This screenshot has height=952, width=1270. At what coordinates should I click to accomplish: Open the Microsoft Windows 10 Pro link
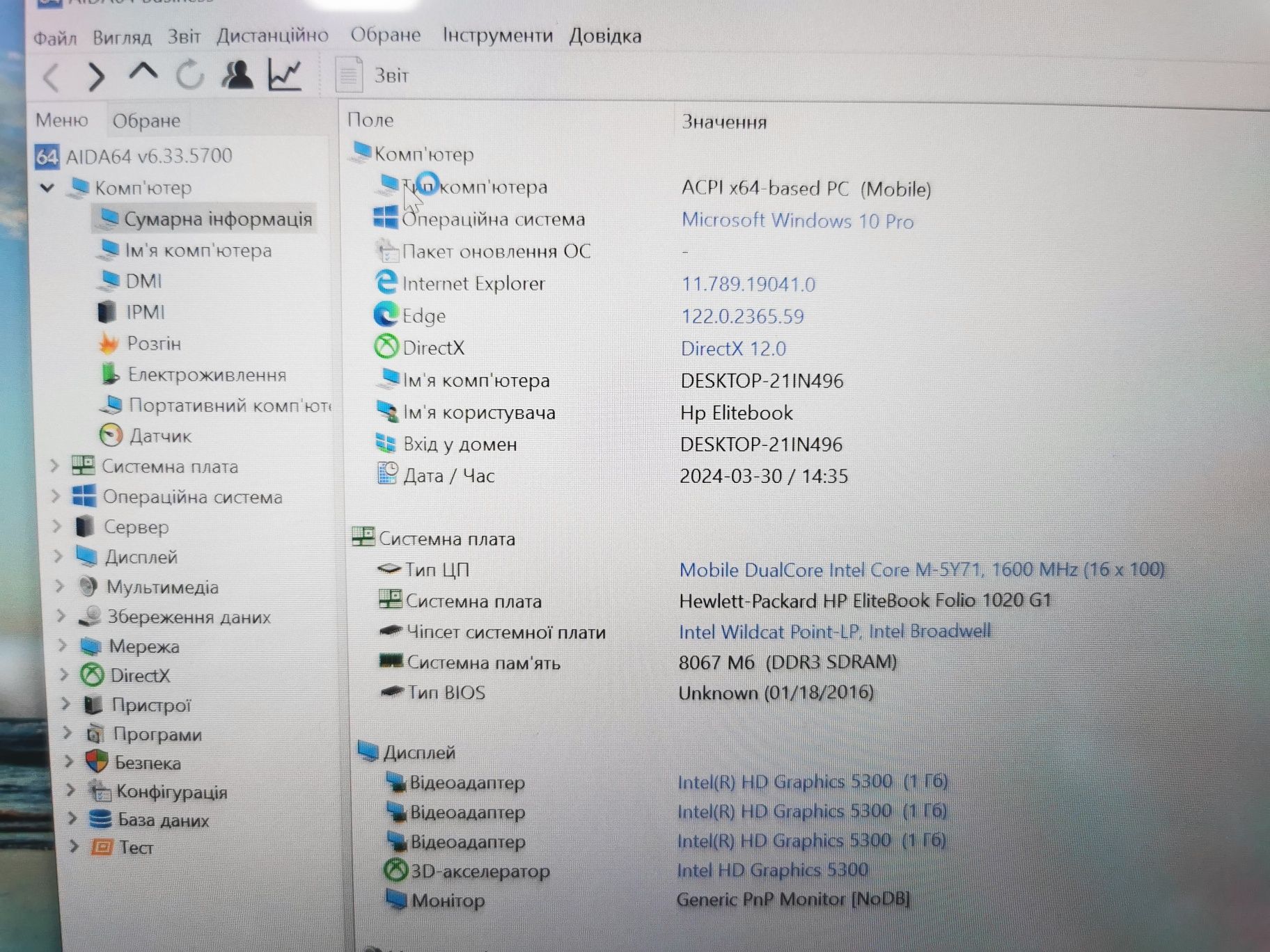(797, 221)
